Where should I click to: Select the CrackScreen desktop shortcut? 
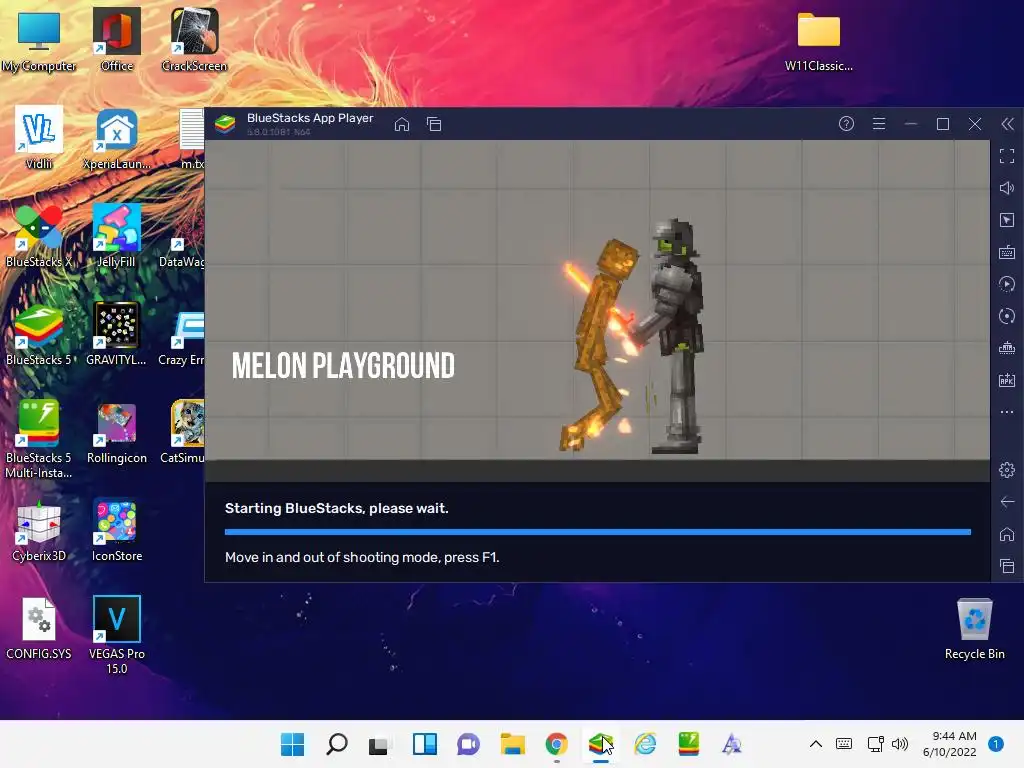coord(195,40)
